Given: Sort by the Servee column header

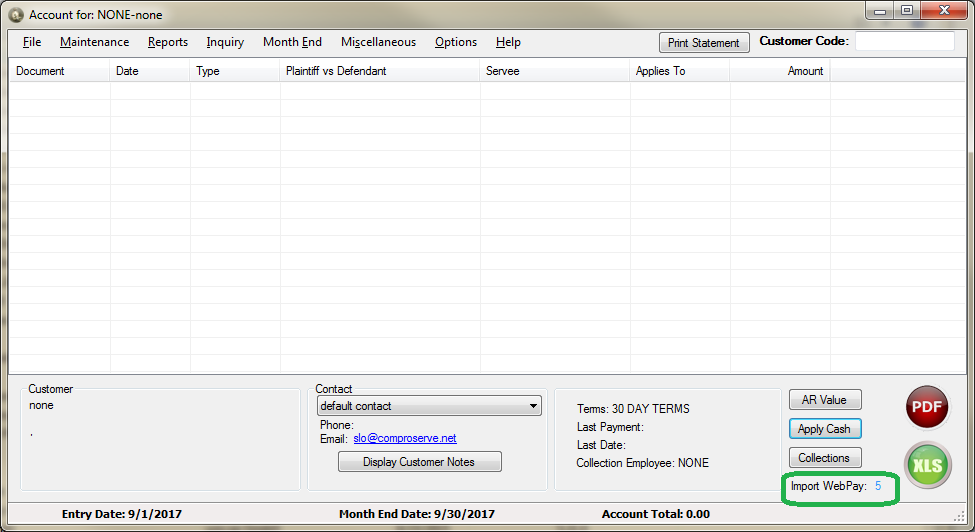Looking at the screenshot, I should [x=555, y=71].
